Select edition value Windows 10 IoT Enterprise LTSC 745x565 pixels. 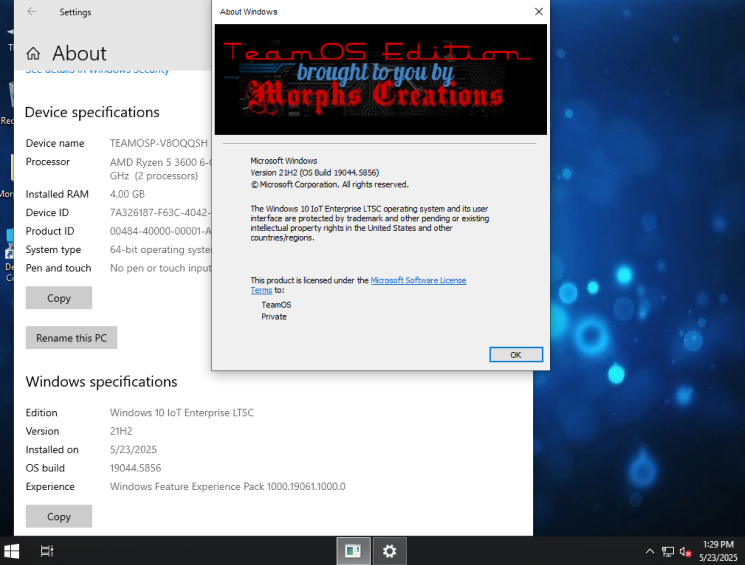click(x=181, y=412)
